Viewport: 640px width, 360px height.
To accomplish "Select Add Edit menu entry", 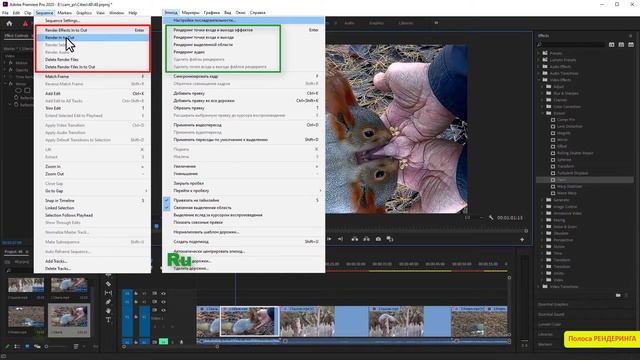I will 93,93.
